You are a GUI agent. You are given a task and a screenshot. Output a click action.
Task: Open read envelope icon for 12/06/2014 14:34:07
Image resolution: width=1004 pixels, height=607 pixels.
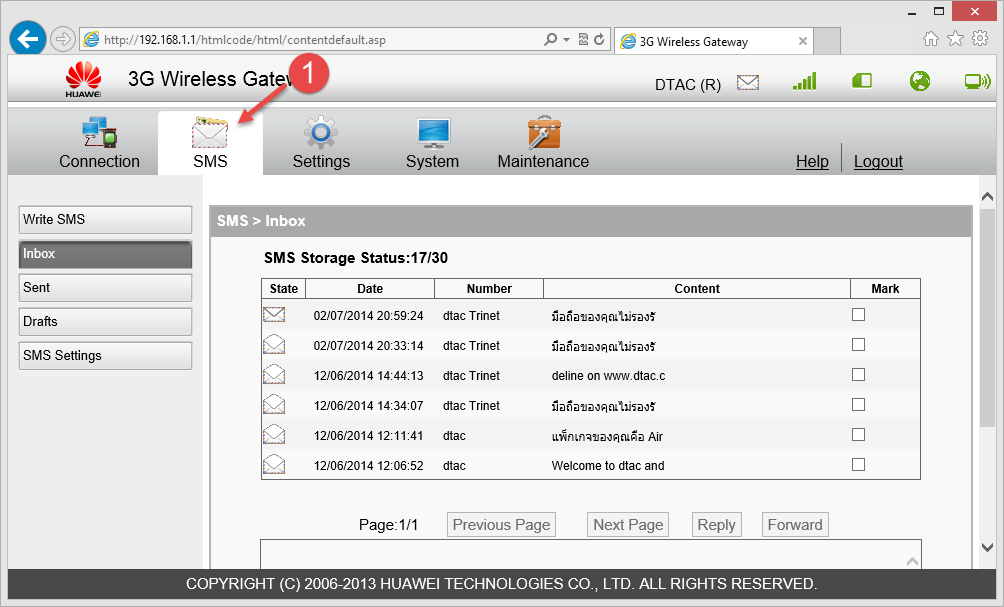pos(274,405)
